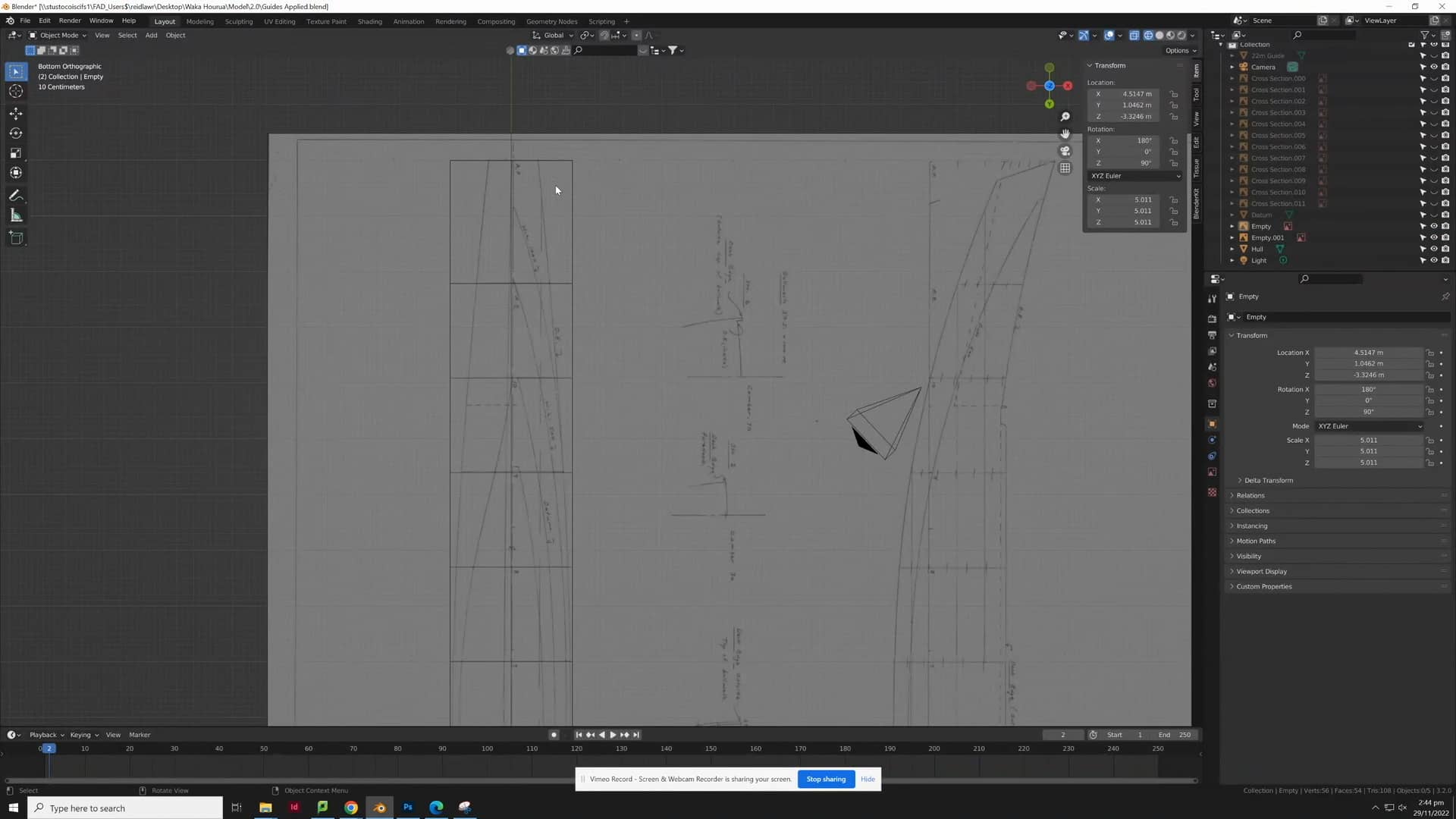Image resolution: width=1456 pixels, height=819 pixels.
Task: Select the Rotate tool
Action: pyautogui.click(x=15, y=133)
